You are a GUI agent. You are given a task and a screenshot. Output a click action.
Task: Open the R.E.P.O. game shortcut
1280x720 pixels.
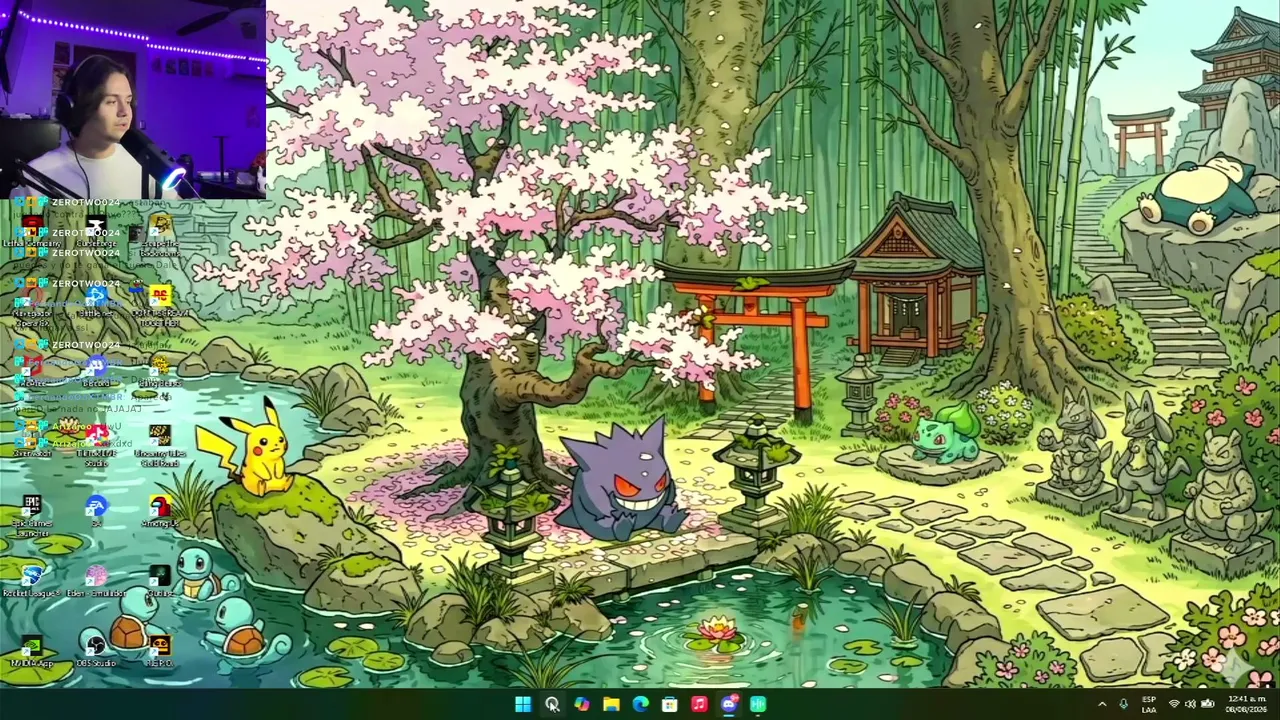point(160,652)
